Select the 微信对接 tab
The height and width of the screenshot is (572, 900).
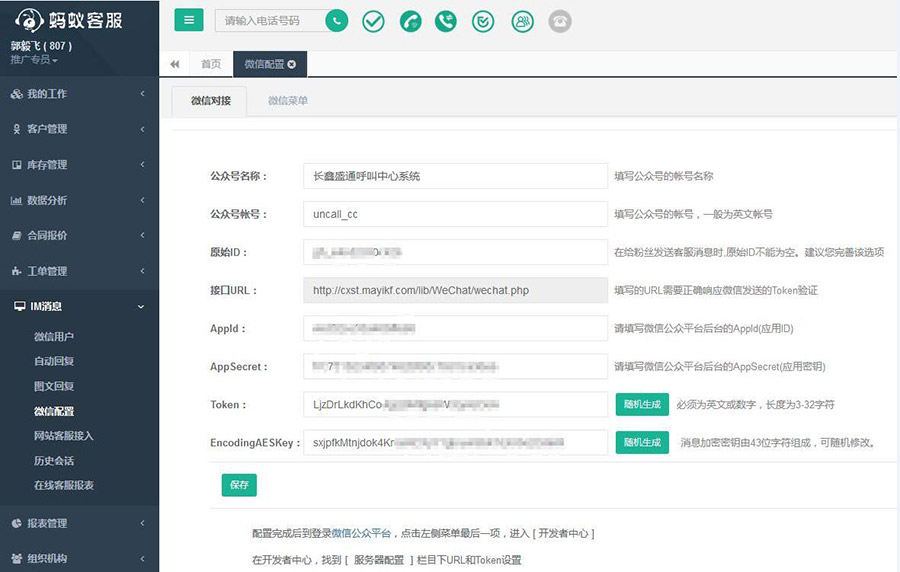pyautogui.click(x=211, y=101)
